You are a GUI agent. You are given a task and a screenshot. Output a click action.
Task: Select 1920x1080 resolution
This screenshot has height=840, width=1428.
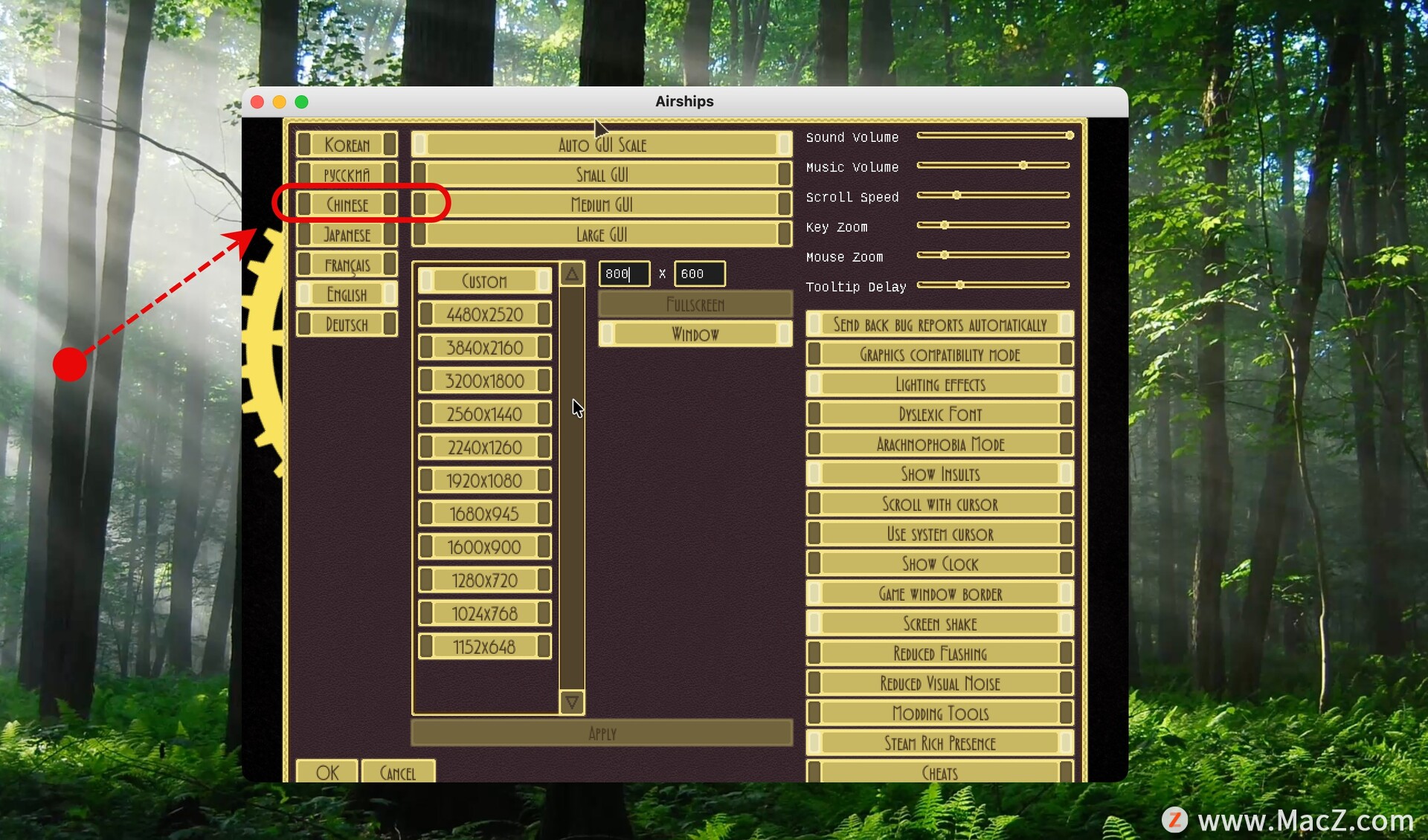click(484, 481)
